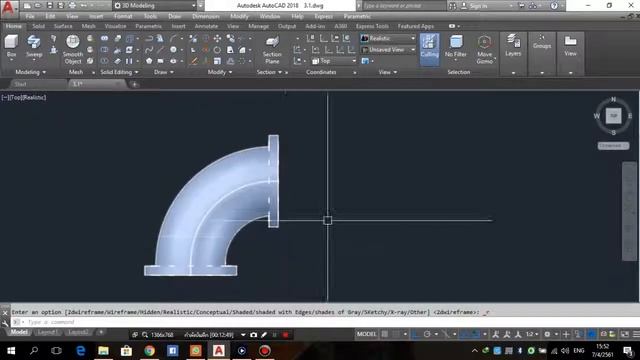The height and width of the screenshot is (360, 640).
Task: Click the Workspace Switching gear icon
Action: (x=547, y=334)
